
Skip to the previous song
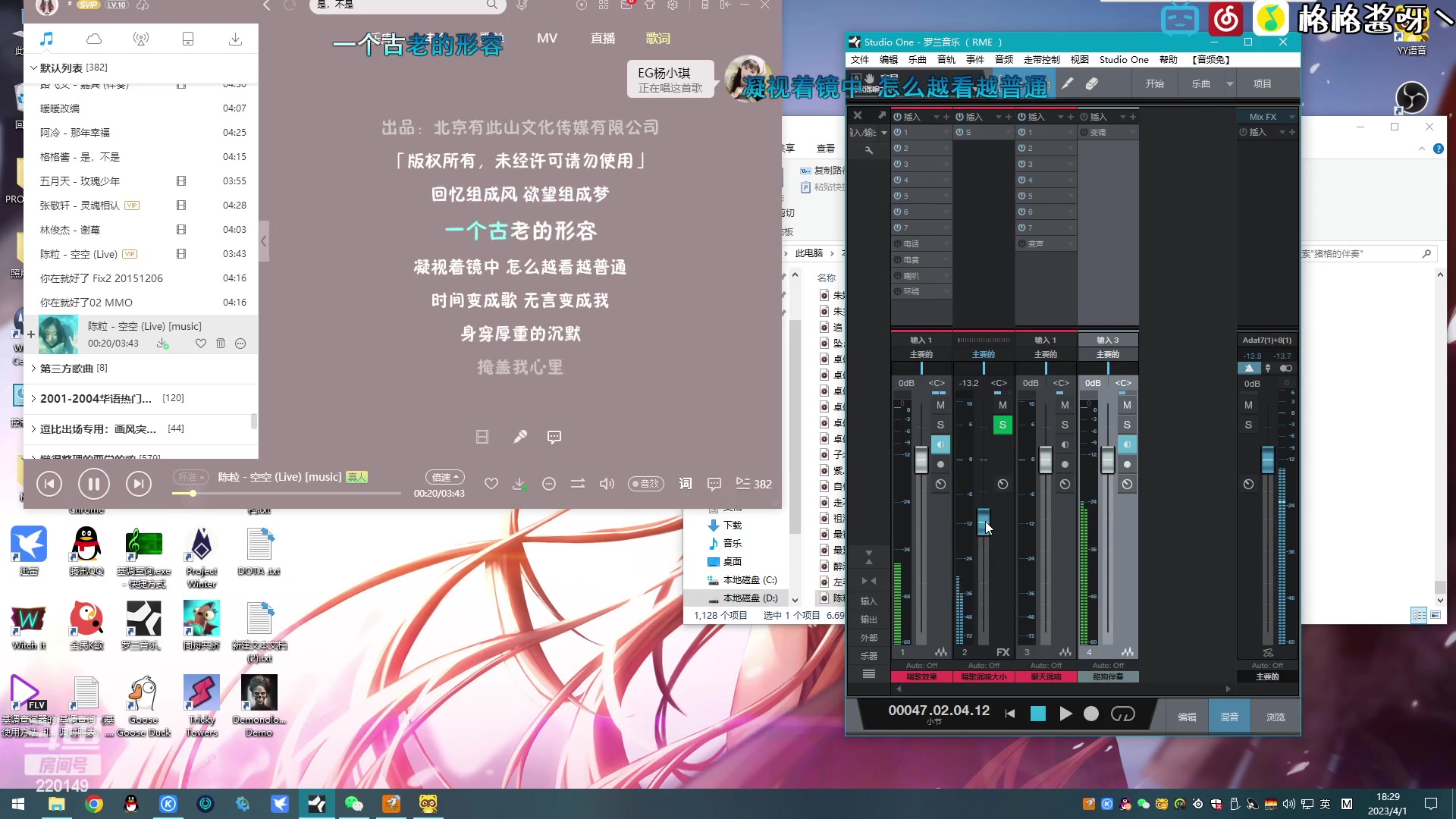click(49, 484)
